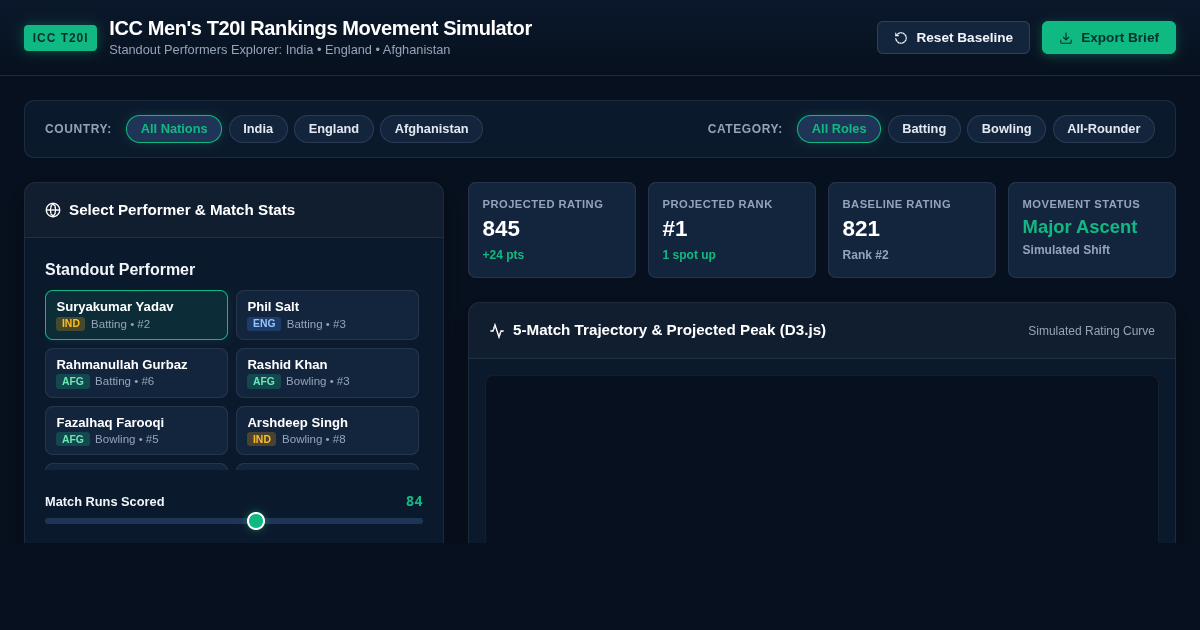Click the ICC T20I logo badge
1200x630 pixels.
60,38
